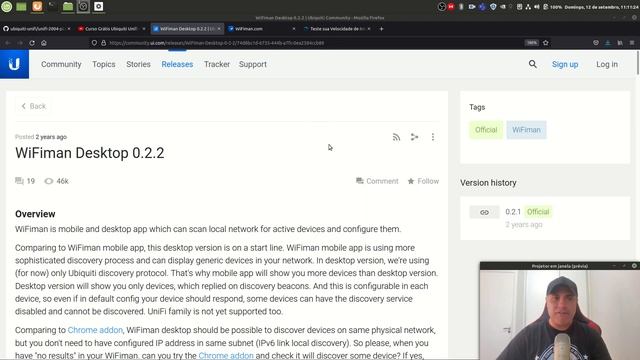
Task: Click the RSS feed icon beside the post
Action: tap(396, 137)
